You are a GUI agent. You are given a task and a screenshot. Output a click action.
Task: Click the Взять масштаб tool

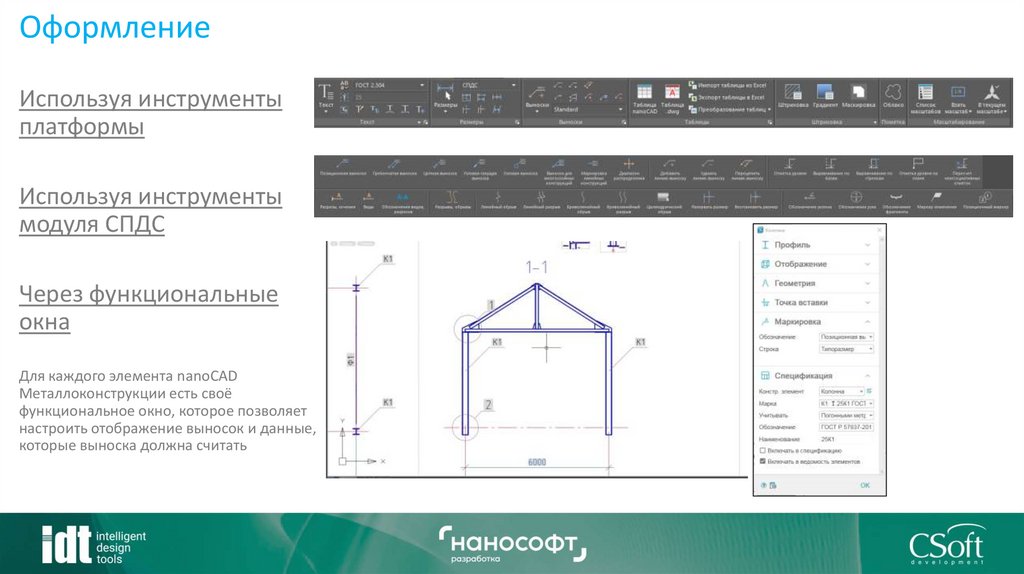[958, 98]
